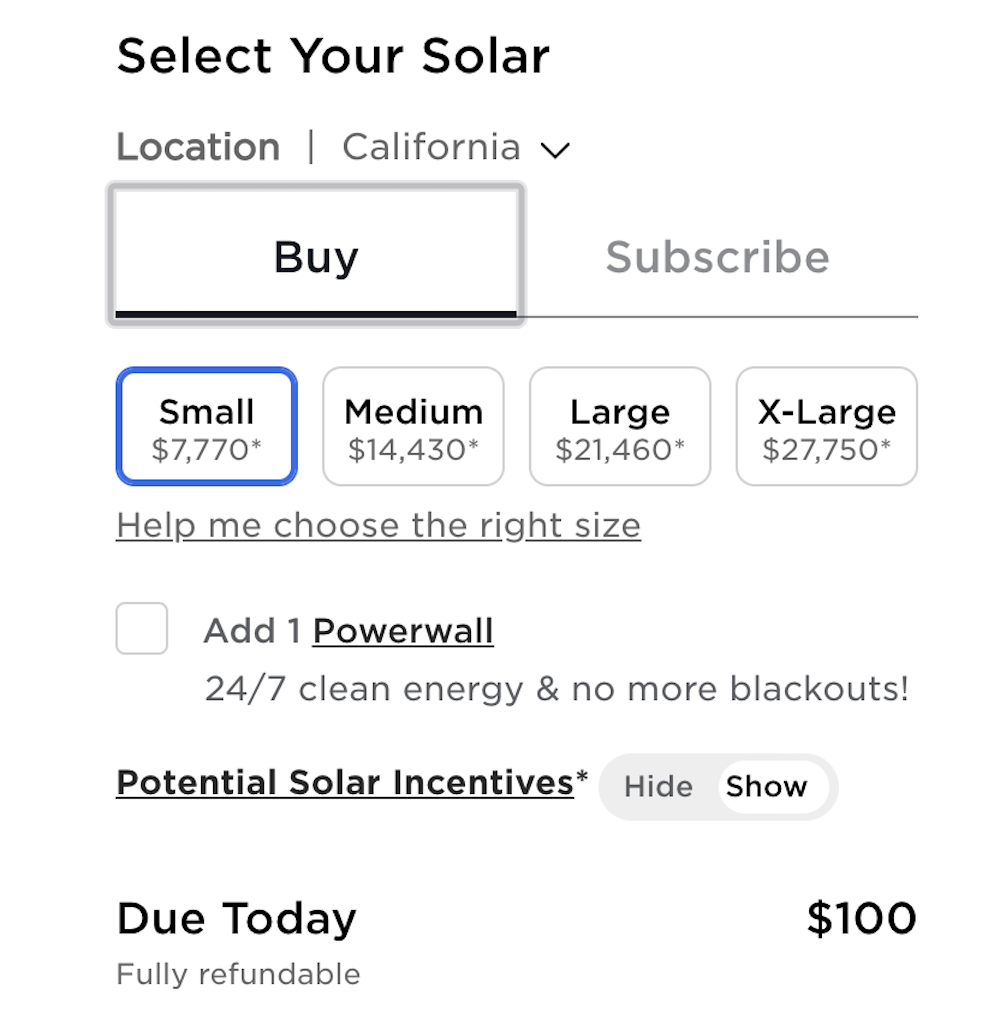Screen dimensions: 1000x1032
Task: Choose the Medium $14,430 option
Action: (413, 426)
